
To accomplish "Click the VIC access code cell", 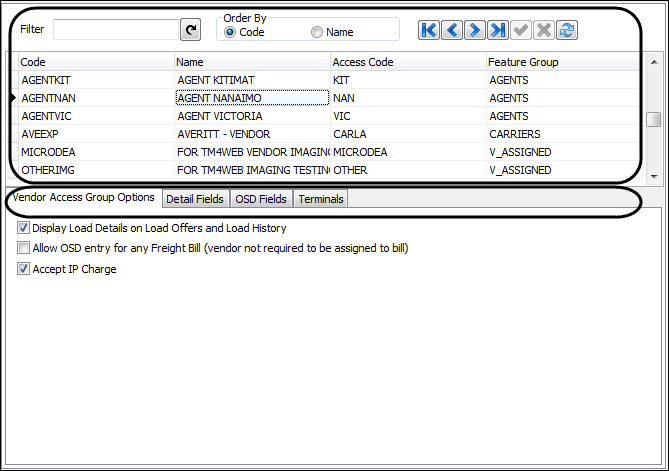I will pyautogui.click(x=408, y=116).
